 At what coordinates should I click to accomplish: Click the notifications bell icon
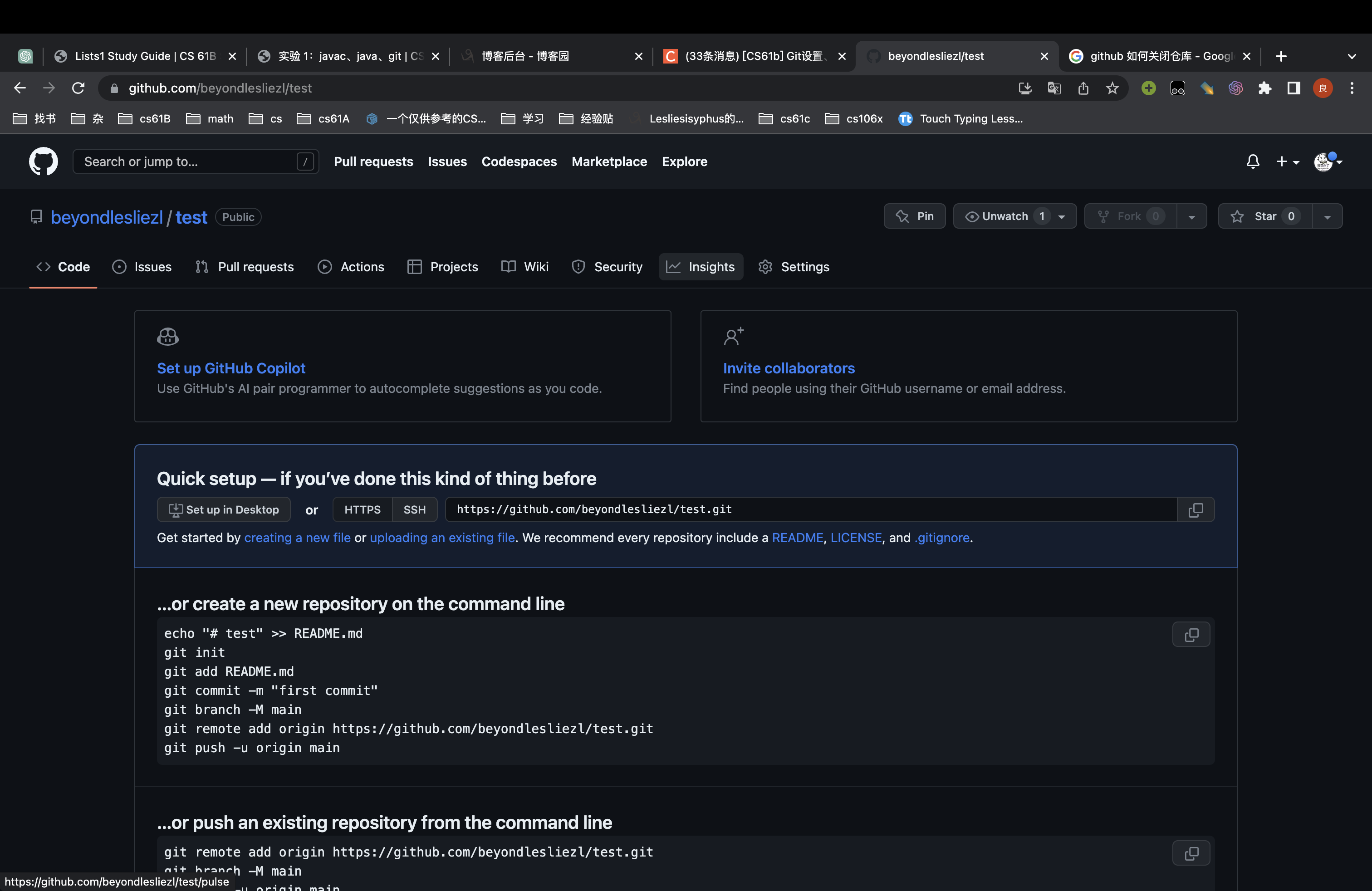coord(1253,162)
